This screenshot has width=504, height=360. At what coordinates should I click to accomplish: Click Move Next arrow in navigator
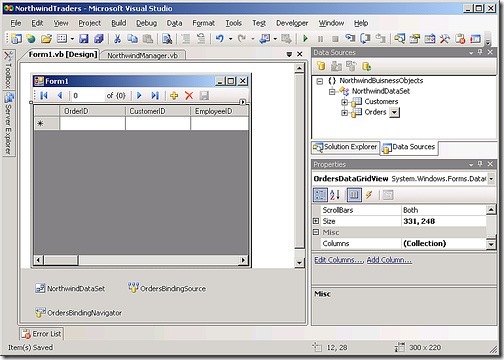click(x=139, y=96)
